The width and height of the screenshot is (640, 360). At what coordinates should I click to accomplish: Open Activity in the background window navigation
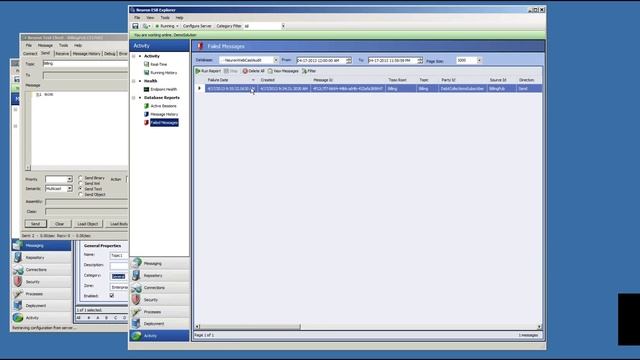[41, 318]
